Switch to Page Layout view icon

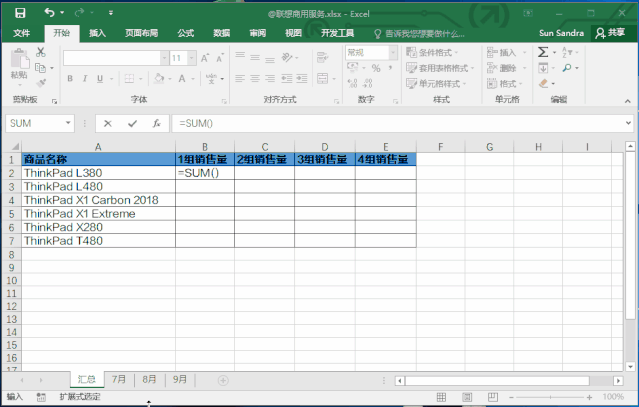tap(467, 396)
